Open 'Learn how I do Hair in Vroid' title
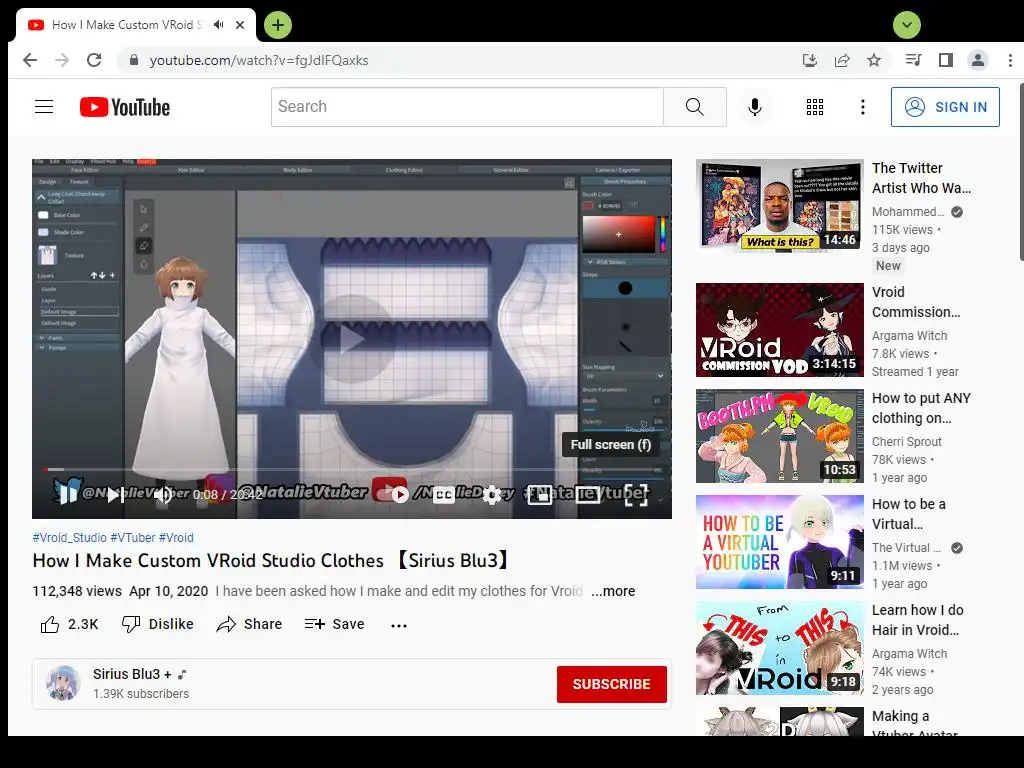 coord(918,620)
